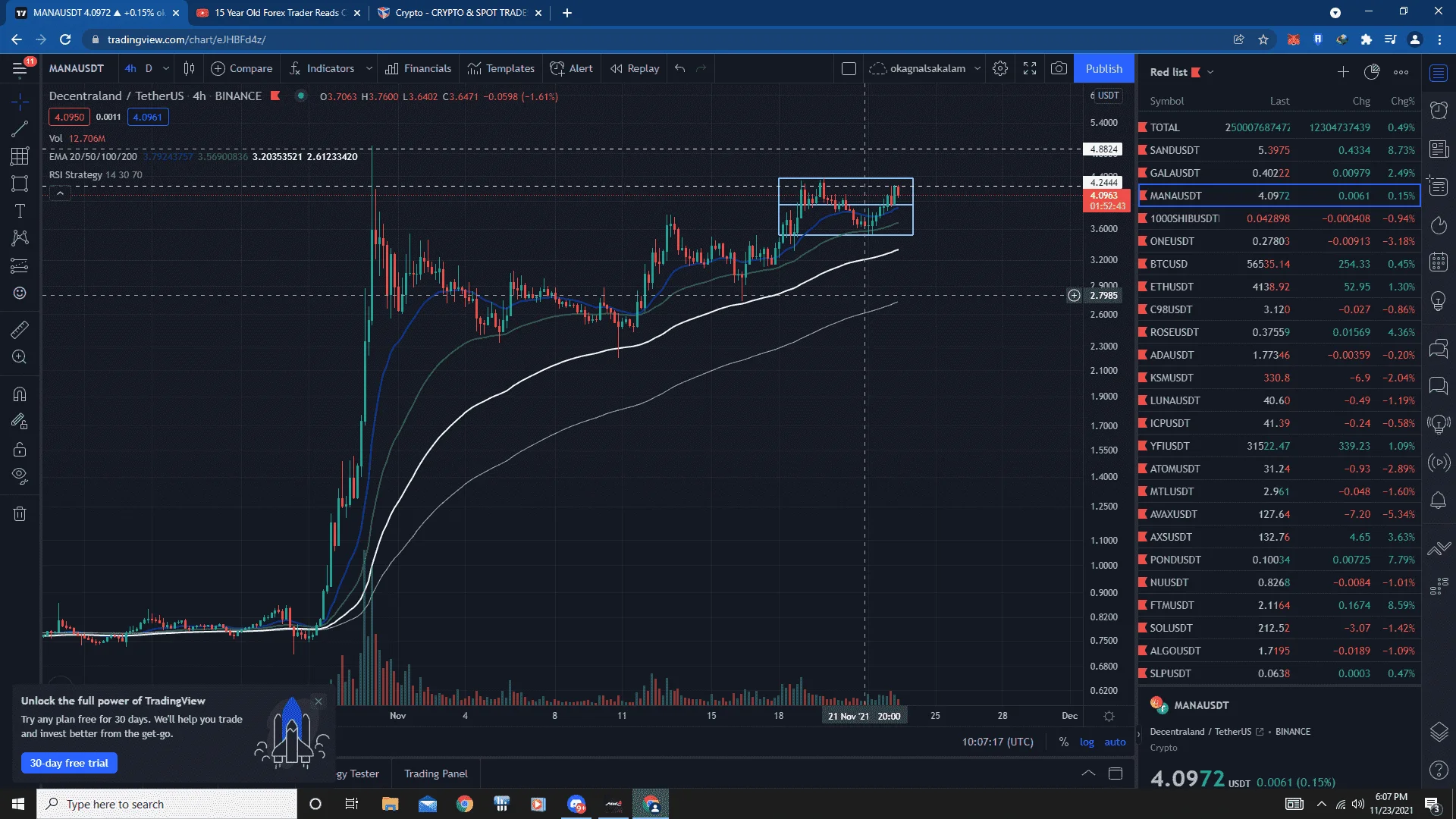This screenshot has height=819, width=1456.
Task: Click the trash remove drawings icon
Action: coord(20,514)
